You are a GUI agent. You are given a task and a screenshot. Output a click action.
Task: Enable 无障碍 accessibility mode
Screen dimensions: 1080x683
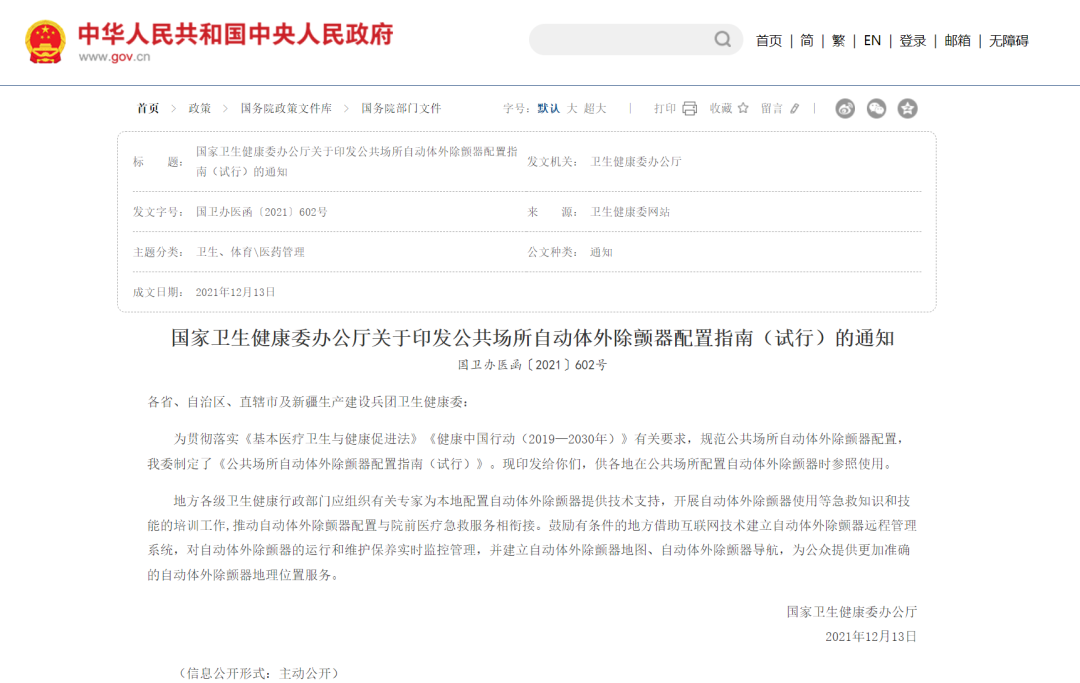pos(1008,41)
